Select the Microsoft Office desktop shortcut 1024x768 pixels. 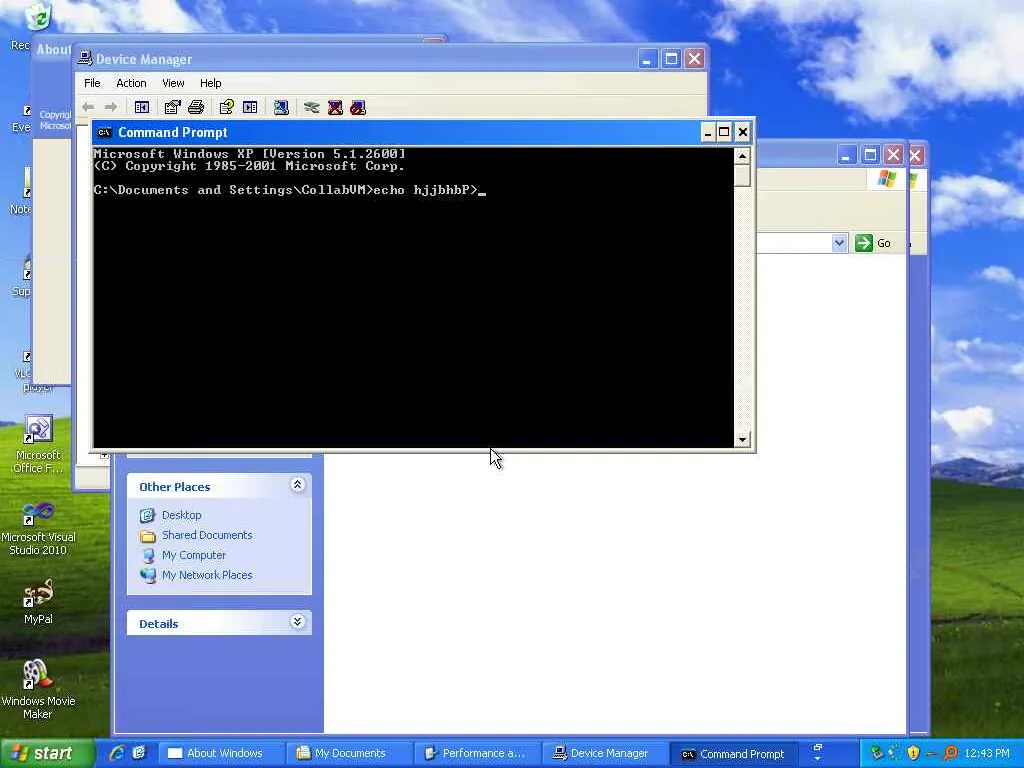38,444
